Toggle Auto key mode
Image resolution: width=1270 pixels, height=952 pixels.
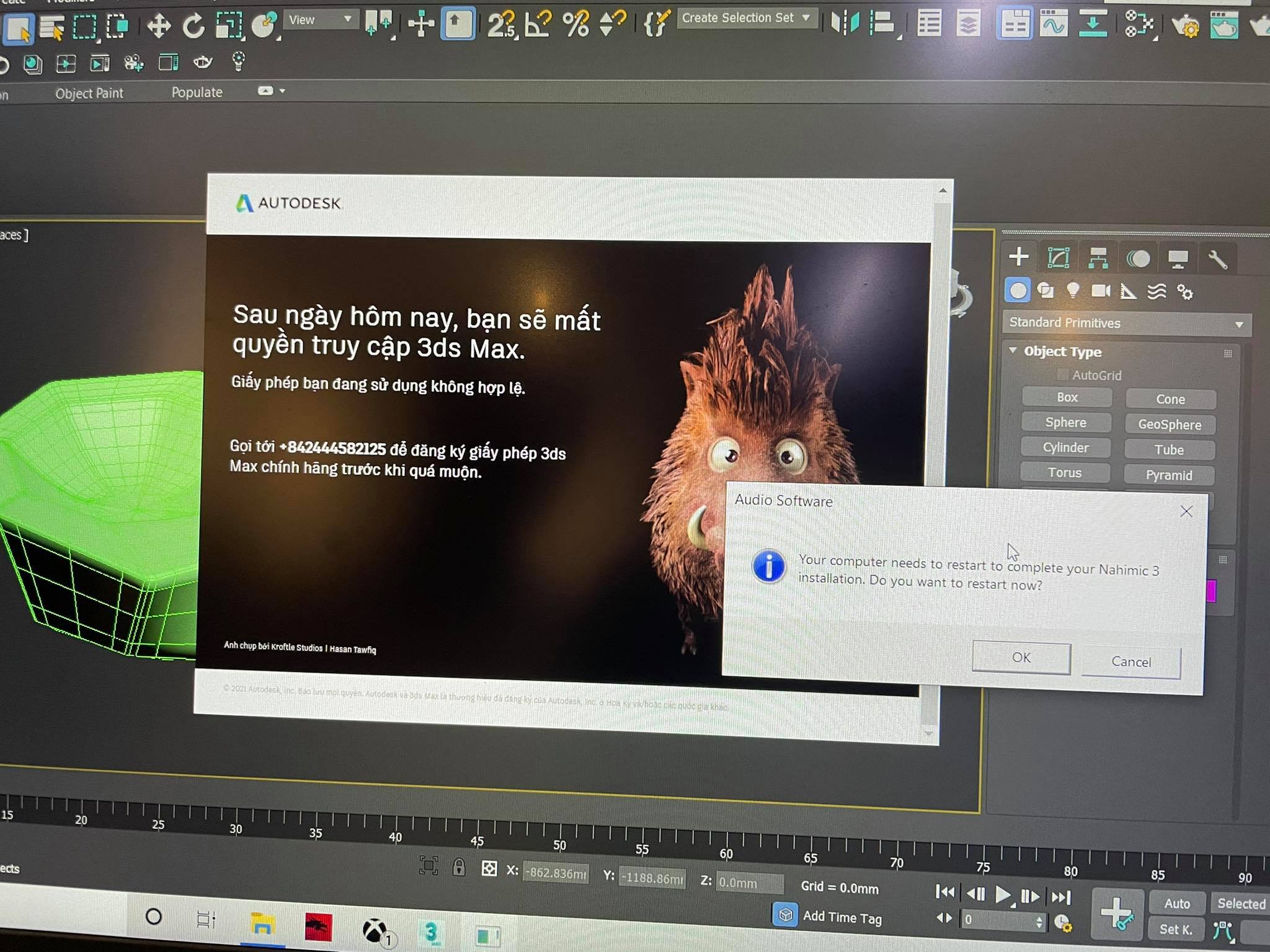pos(1176,903)
